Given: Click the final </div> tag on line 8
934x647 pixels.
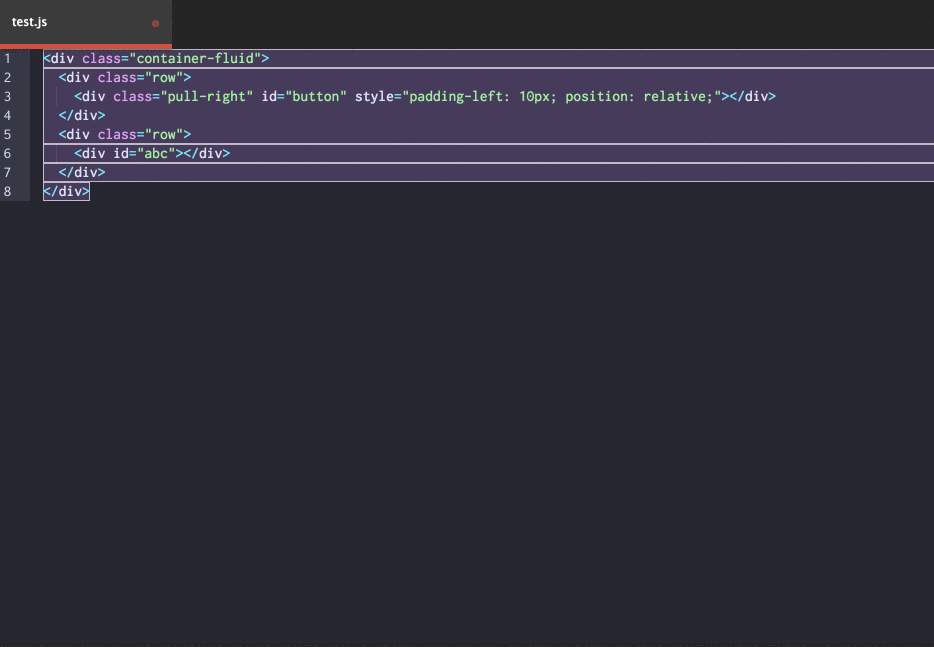Looking at the screenshot, I should pos(65,191).
